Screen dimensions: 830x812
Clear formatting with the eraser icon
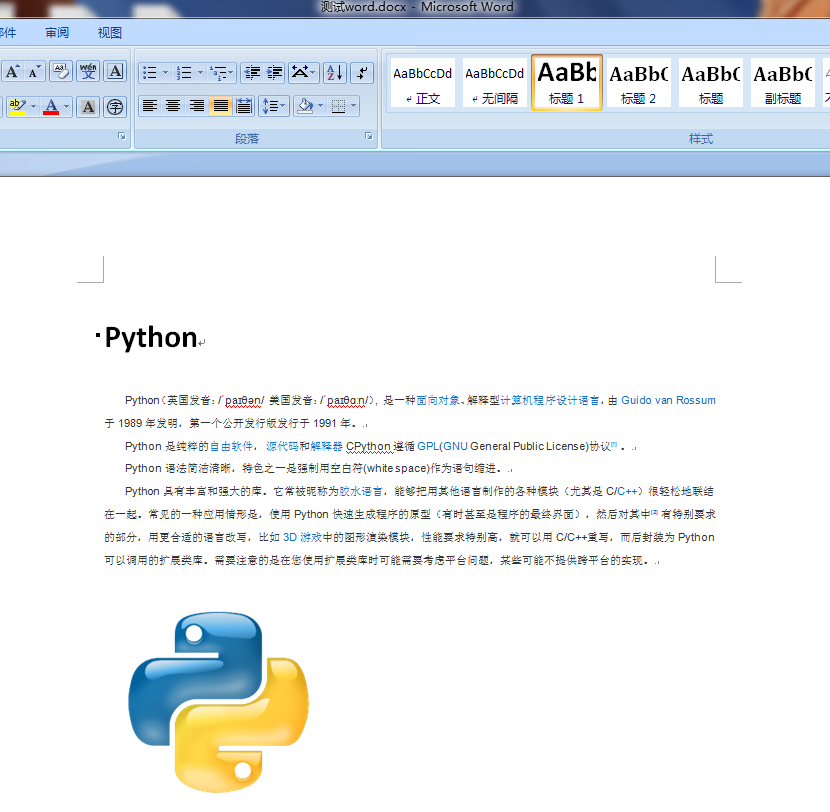pyautogui.click(x=61, y=72)
